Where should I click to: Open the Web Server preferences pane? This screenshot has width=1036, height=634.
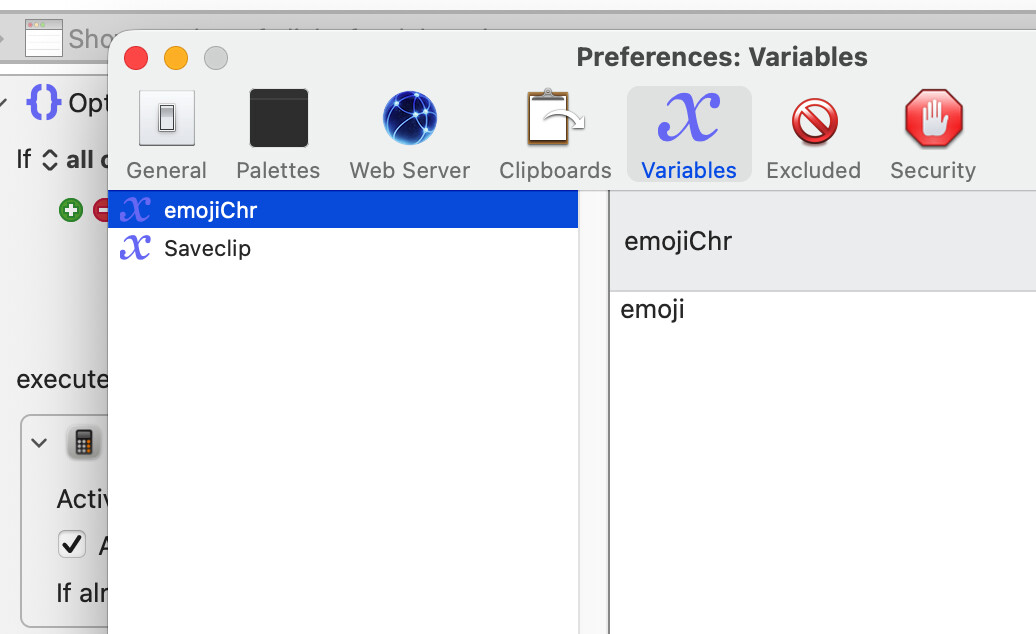pyautogui.click(x=409, y=134)
